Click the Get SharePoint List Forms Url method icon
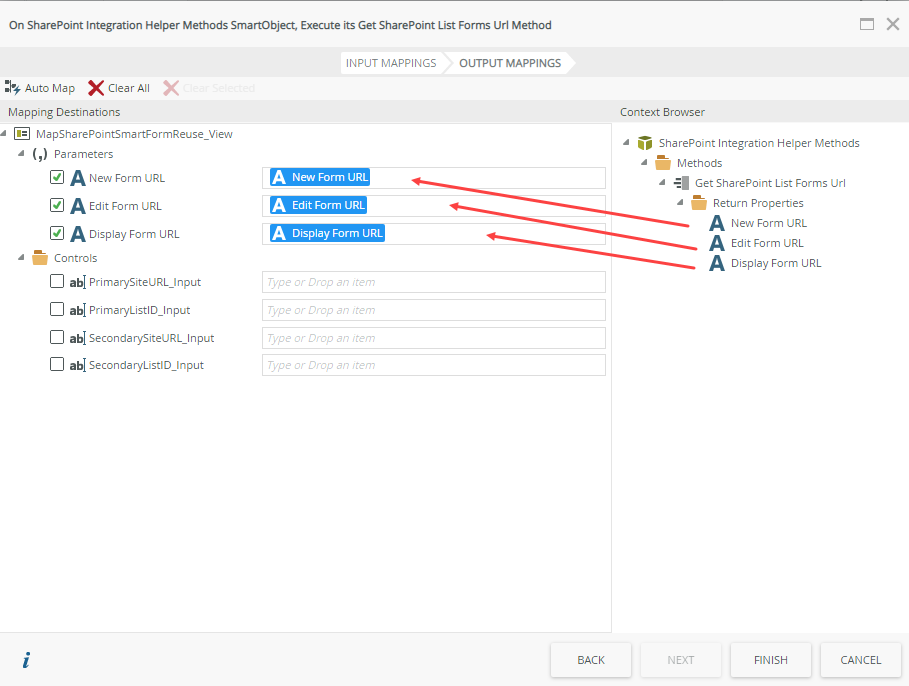 (681, 183)
